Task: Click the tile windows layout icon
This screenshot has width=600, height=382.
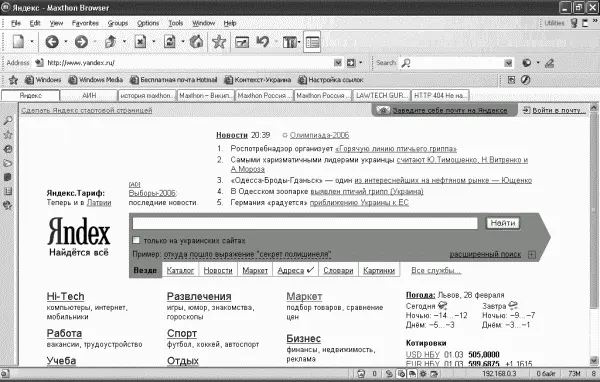Action: pyautogui.click(x=289, y=42)
